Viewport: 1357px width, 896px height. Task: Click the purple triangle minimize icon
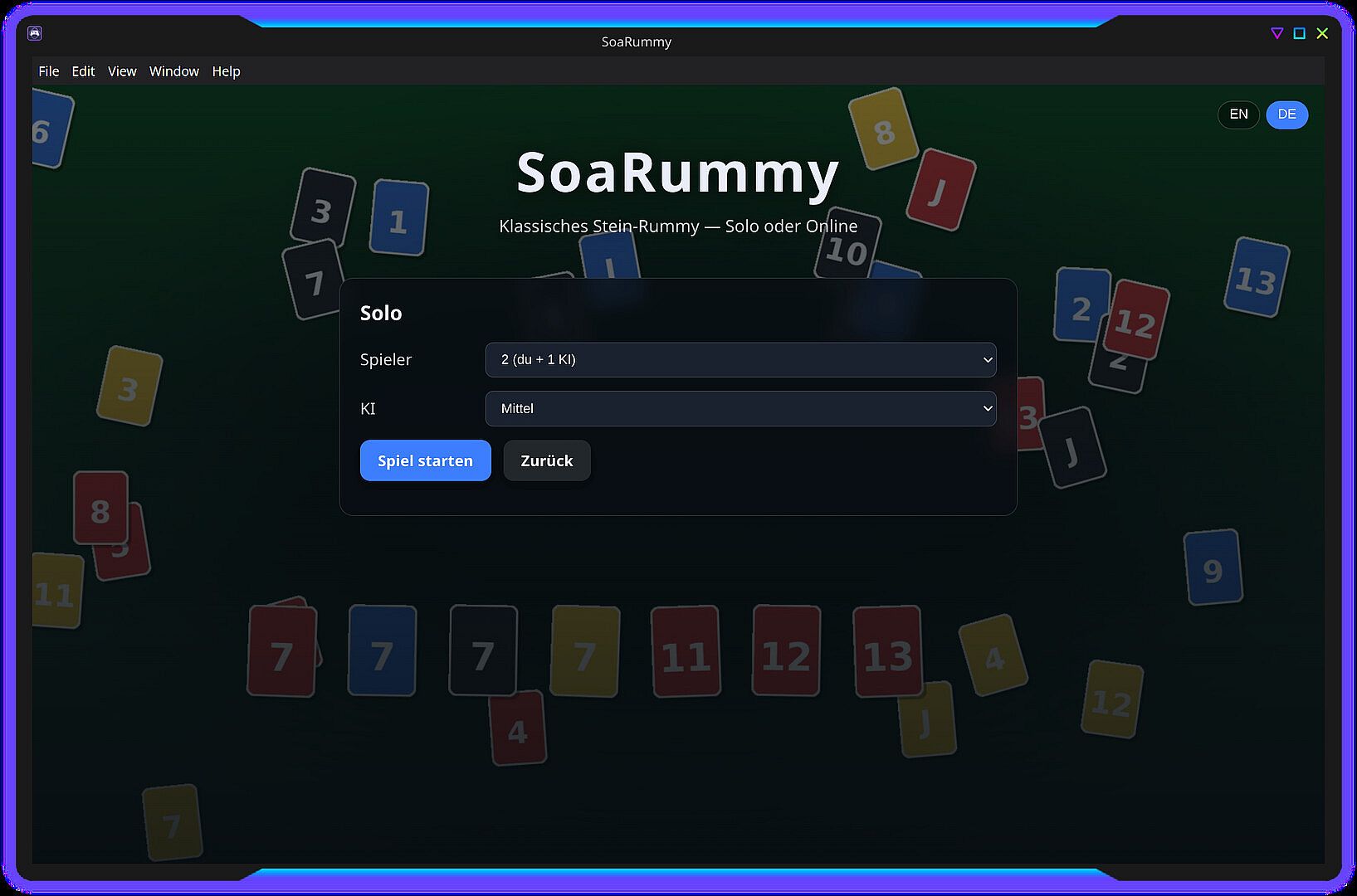(x=1277, y=33)
